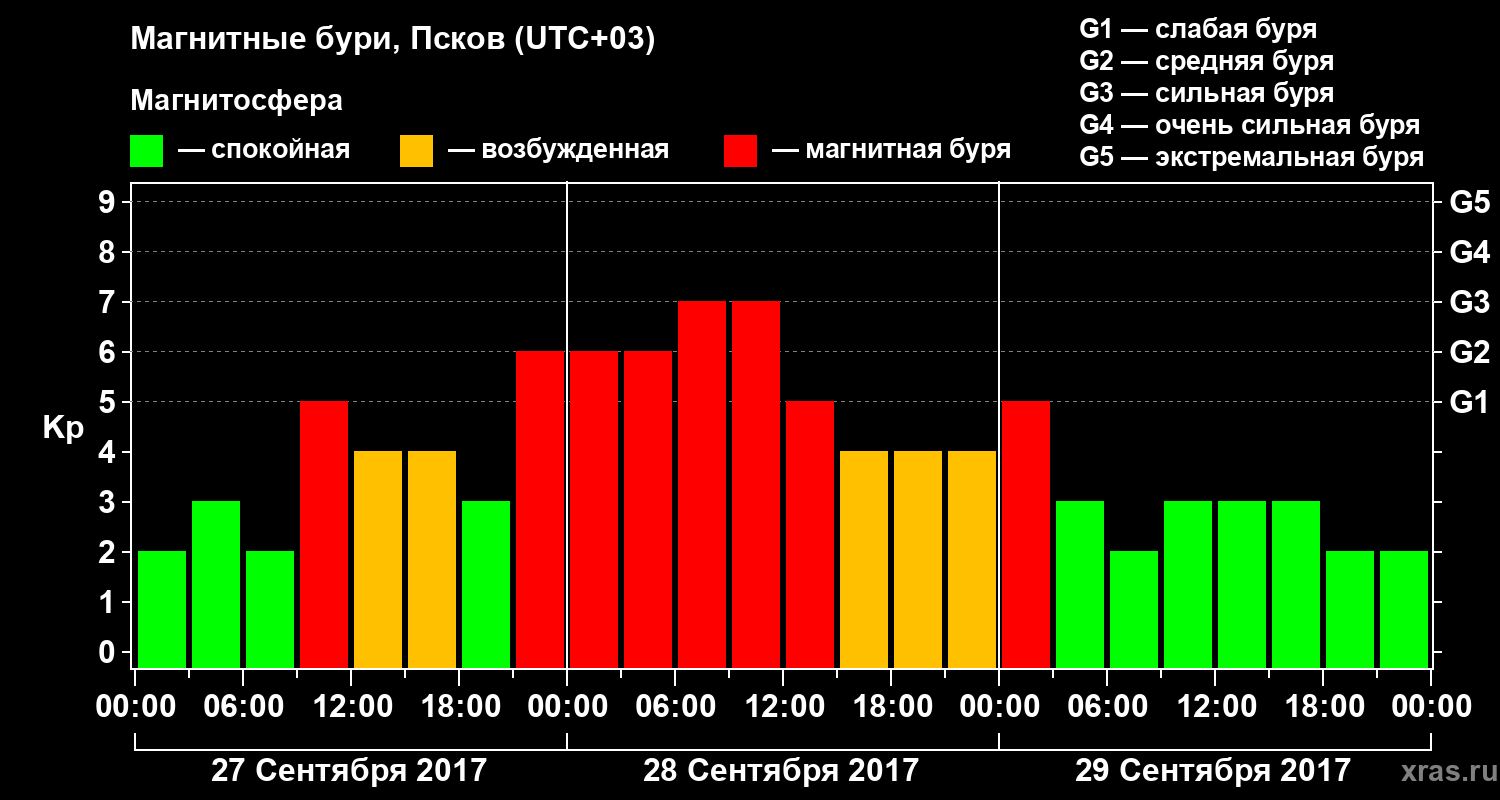The width and height of the screenshot is (1500, 800).
Task: Select the chart title 'Магнитные бури, Псков (UTC+03)'
Action: click(x=393, y=41)
